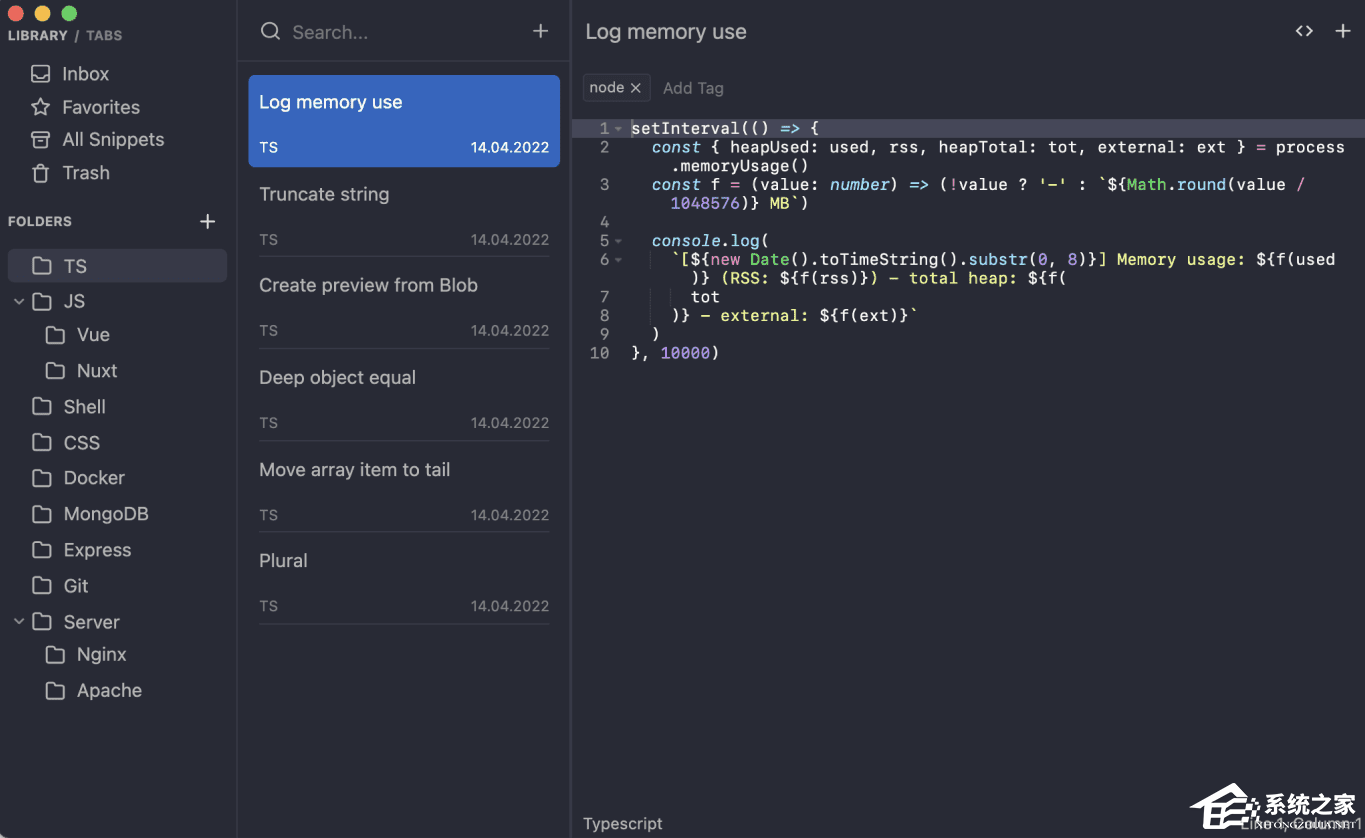This screenshot has width=1365, height=838.
Task: Add a new folder with plus icon
Action: [207, 221]
